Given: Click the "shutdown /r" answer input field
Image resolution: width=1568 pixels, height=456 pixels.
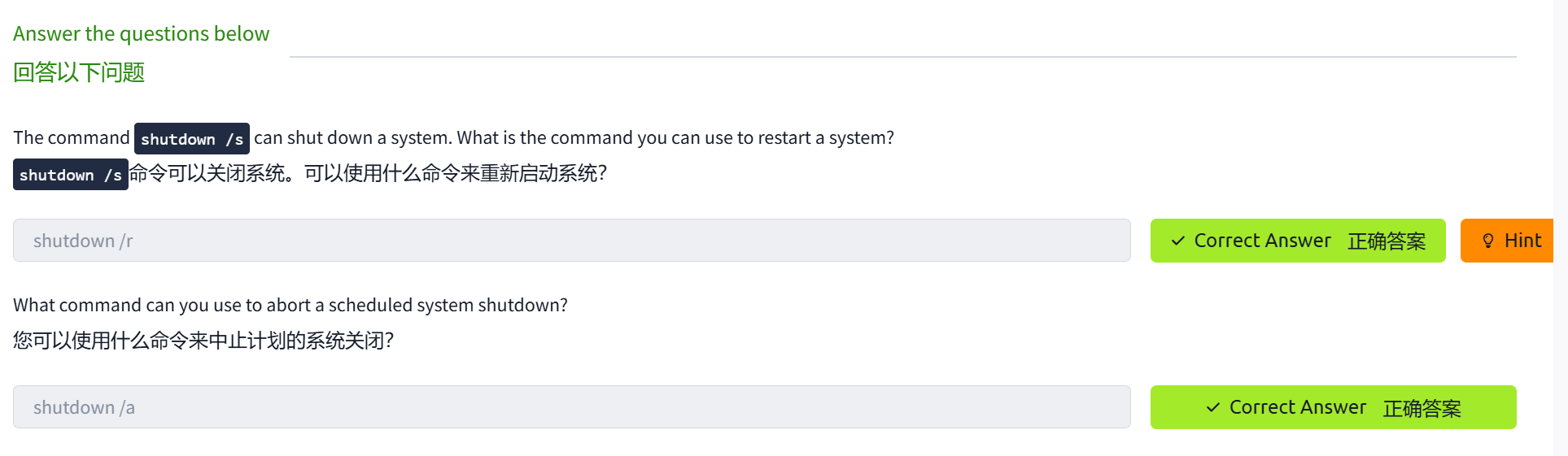Looking at the screenshot, I should 571,241.
